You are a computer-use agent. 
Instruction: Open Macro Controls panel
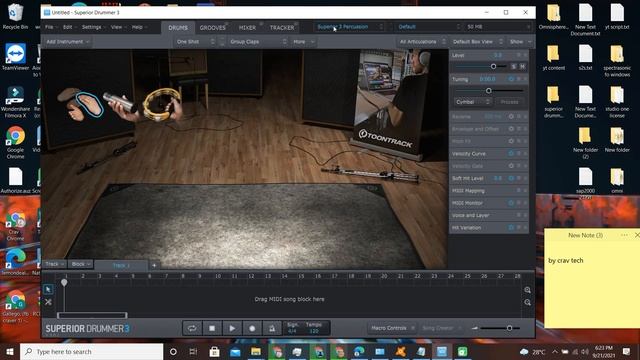point(392,328)
